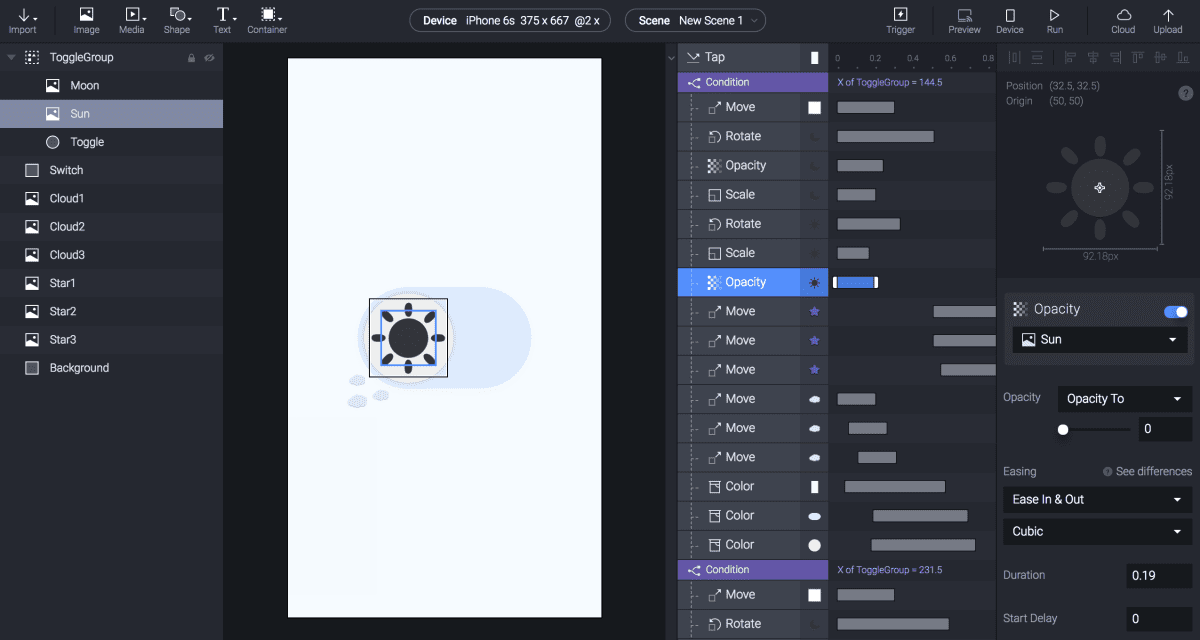Click align vertical centers icon

click(1162, 57)
